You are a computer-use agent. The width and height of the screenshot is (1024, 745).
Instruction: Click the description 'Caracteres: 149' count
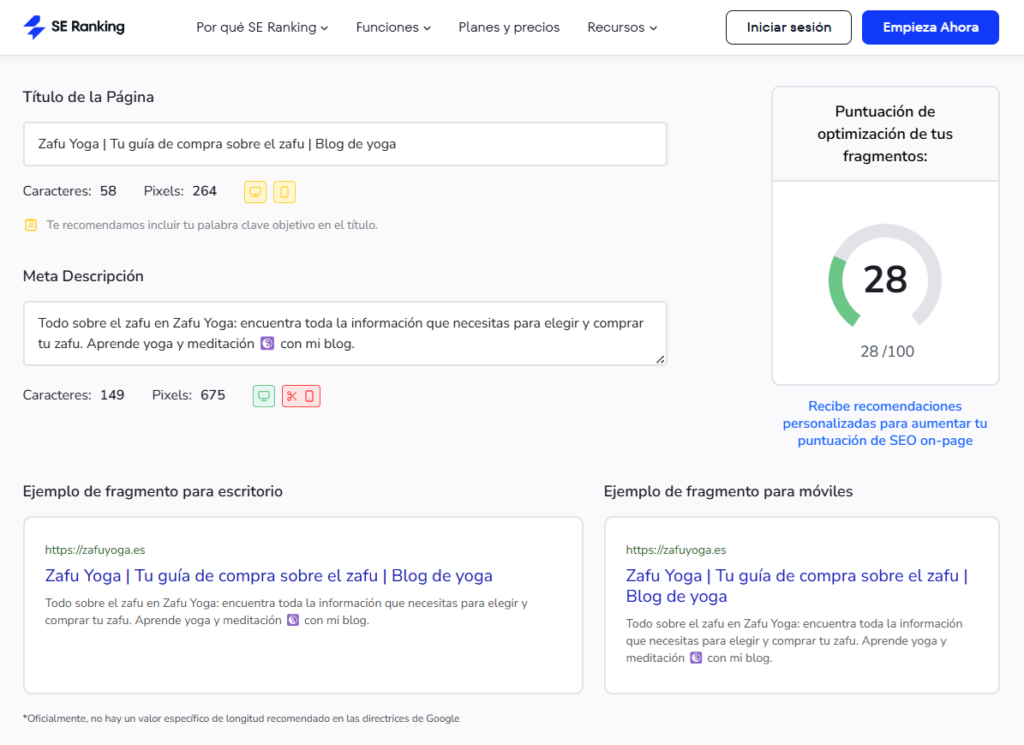tap(74, 395)
